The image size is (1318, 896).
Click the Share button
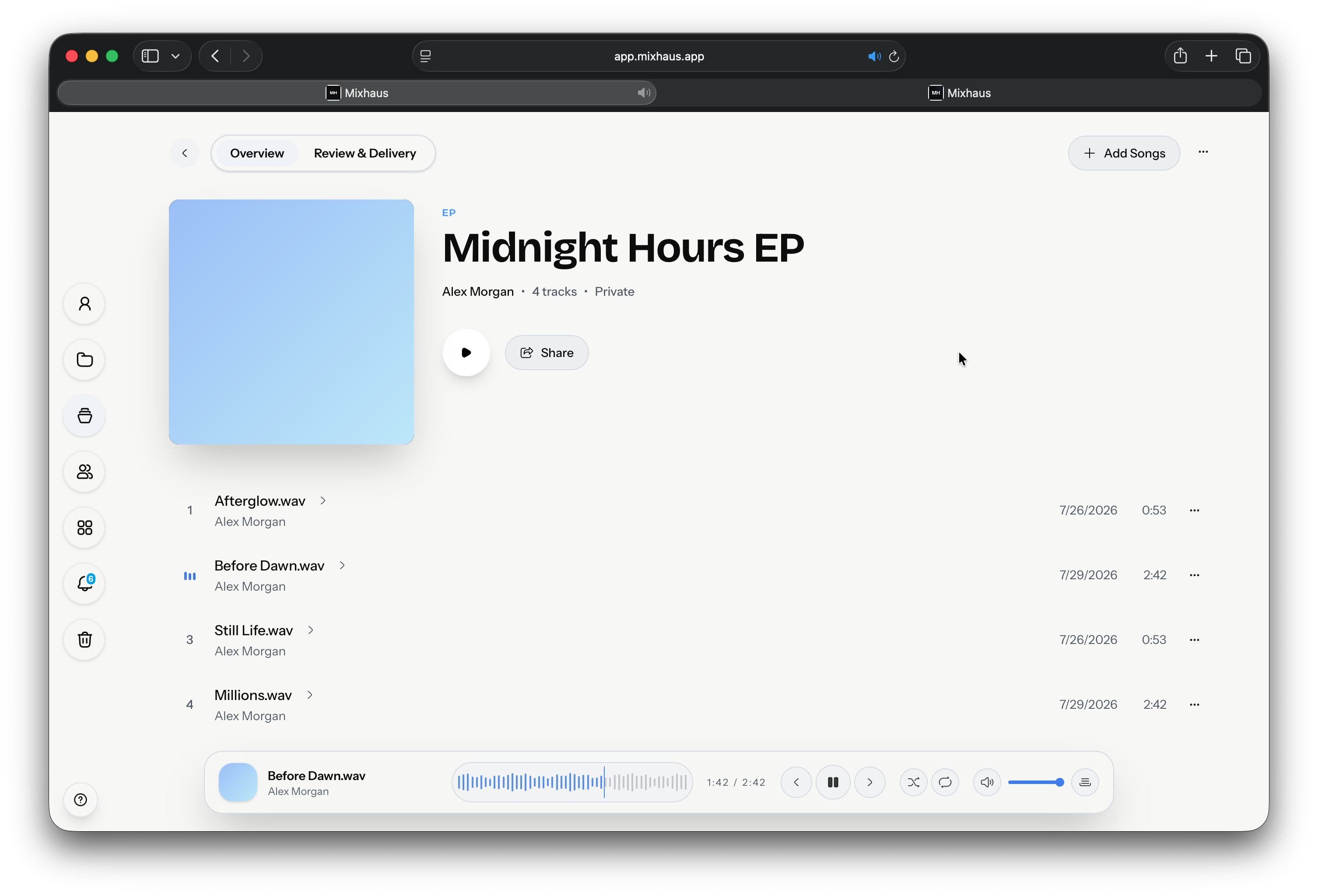[x=547, y=353]
